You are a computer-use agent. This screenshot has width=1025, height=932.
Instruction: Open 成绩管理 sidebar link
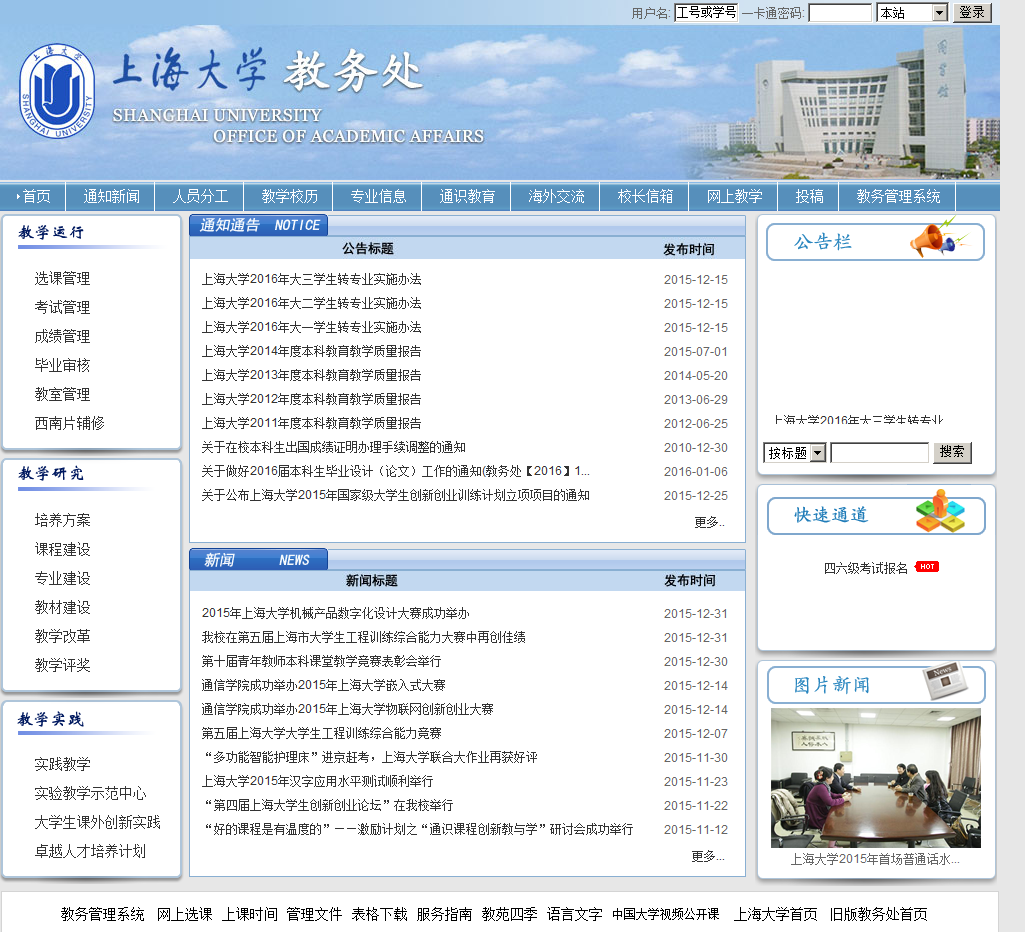click(x=62, y=337)
